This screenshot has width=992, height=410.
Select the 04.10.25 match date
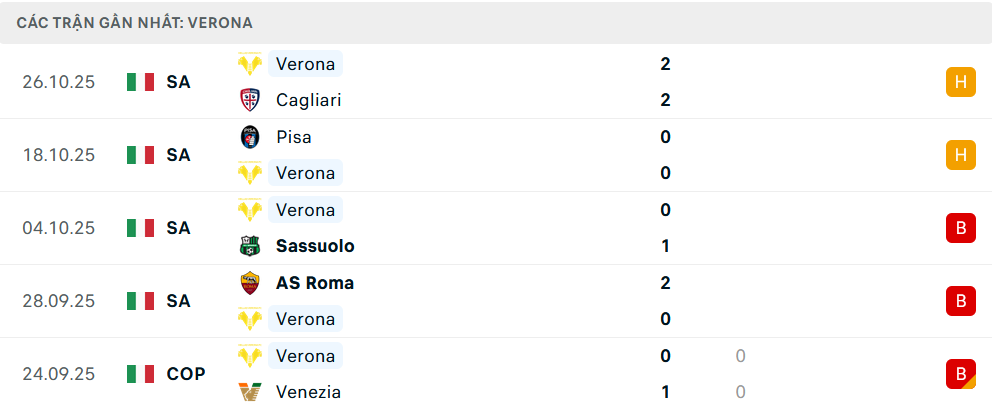click(x=59, y=228)
